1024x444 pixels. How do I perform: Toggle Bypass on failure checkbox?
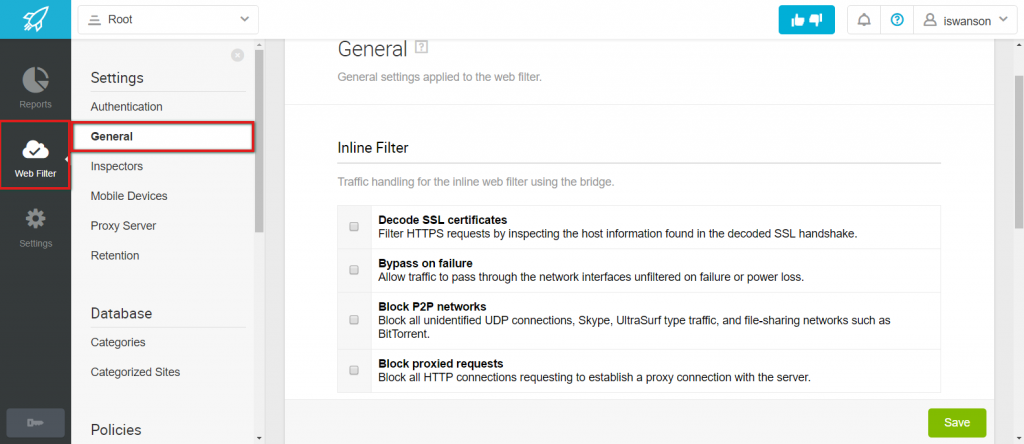tap(354, 270)
